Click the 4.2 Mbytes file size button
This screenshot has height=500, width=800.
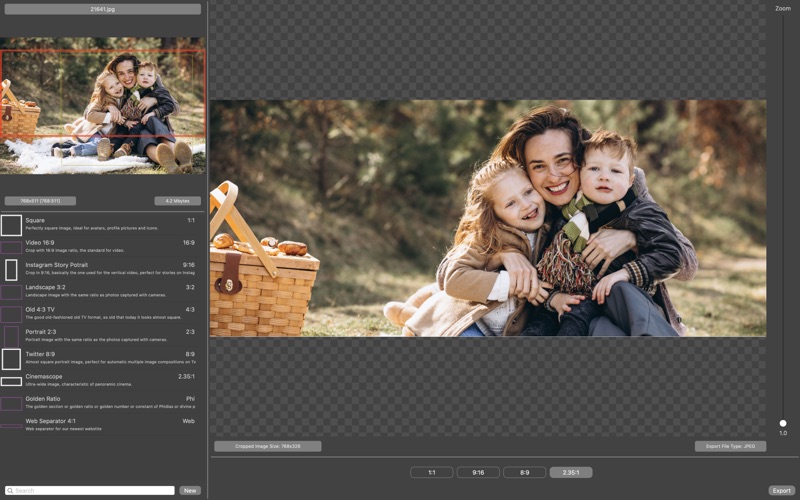point(178,201)
